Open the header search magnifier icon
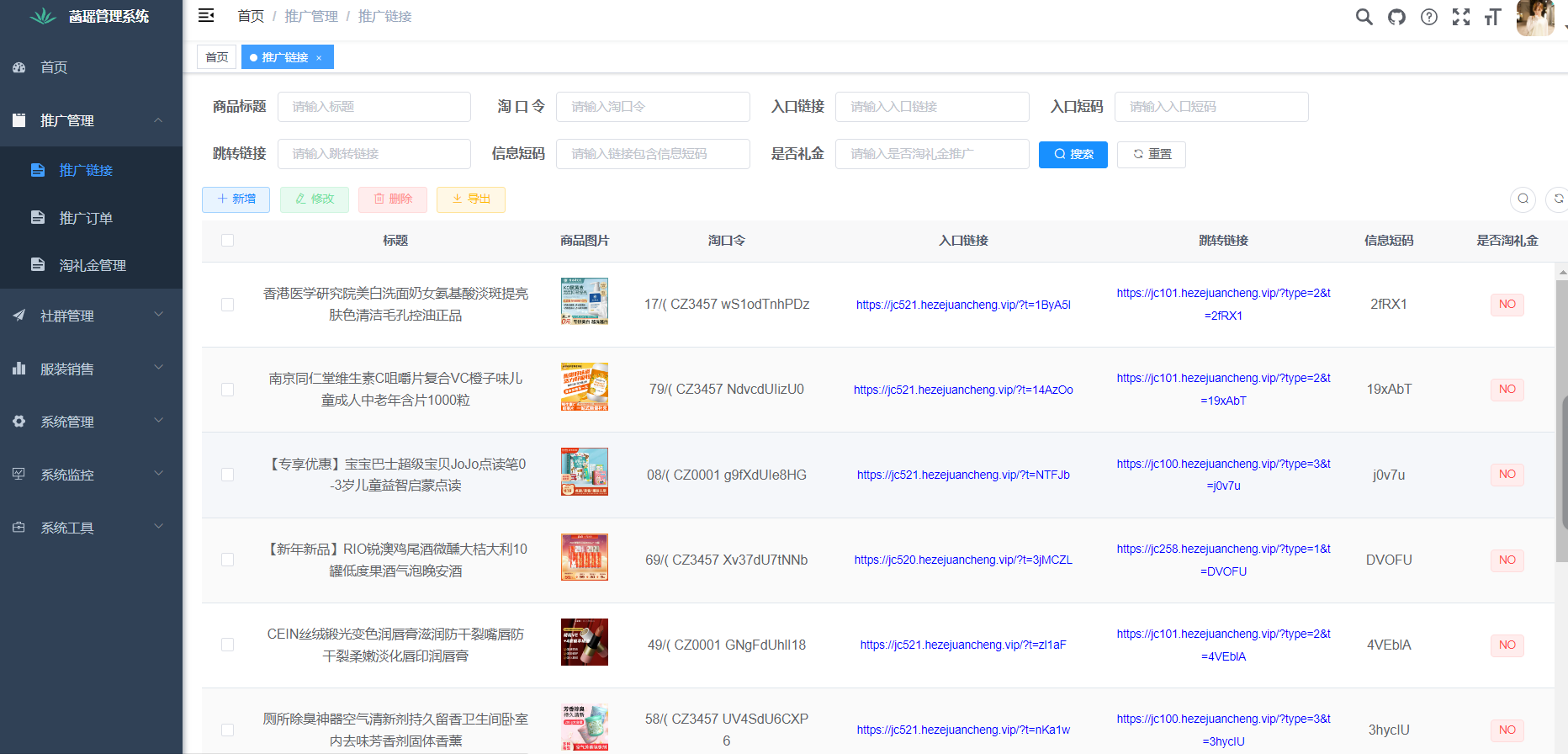This screenshot has width=1568, height=754. (x=1364, y=17)
